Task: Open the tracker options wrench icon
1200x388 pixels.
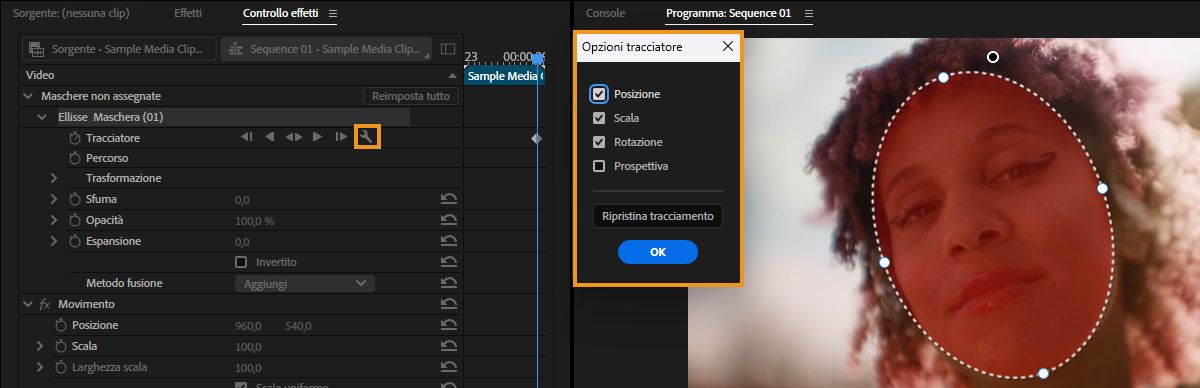Action: pyautogui.click(x=367, y=137)
